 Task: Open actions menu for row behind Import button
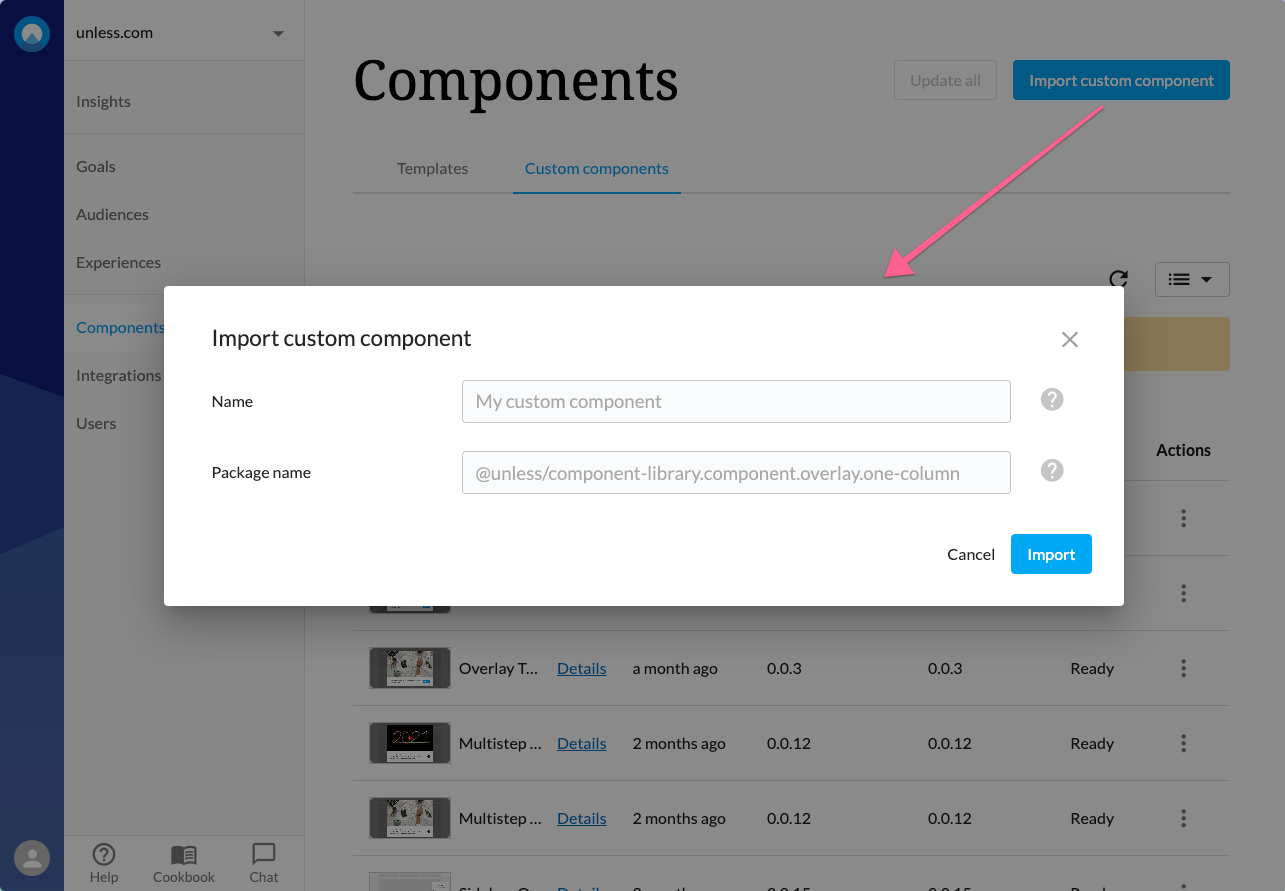click(x=1183, y=593)
